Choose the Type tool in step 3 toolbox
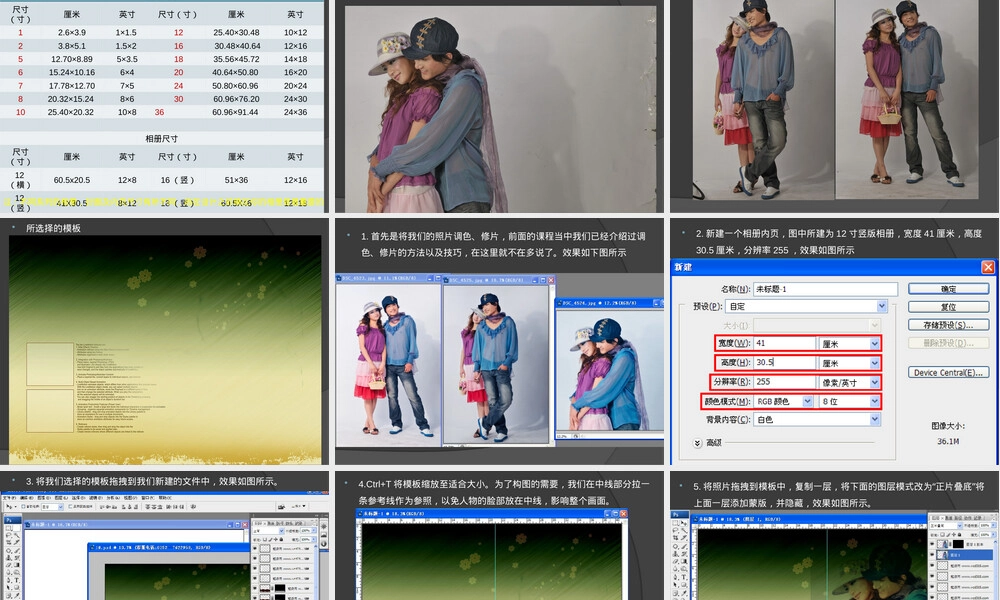1000x600 pixels. click(17, 580)
